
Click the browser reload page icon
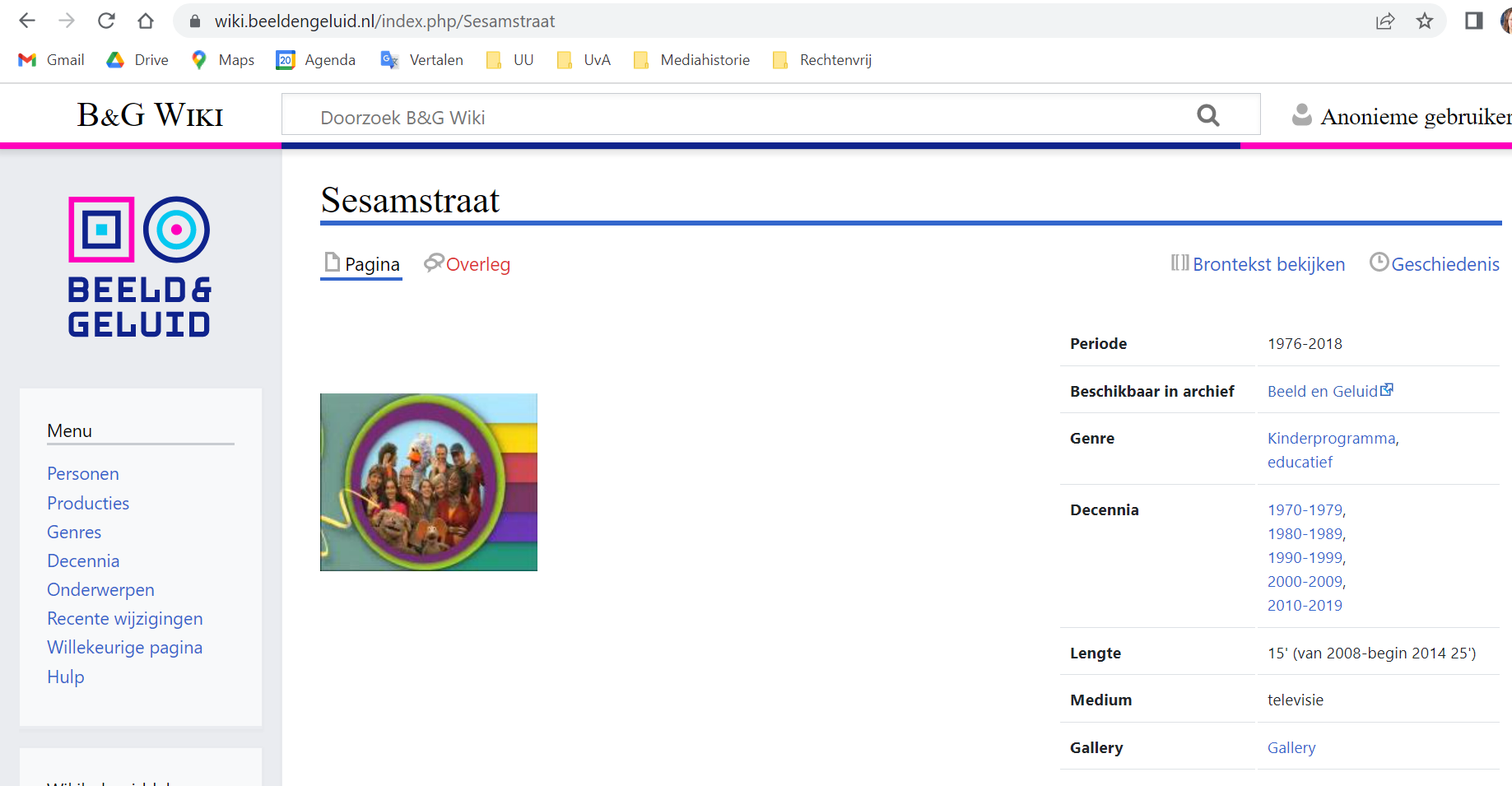click(106, 21)
